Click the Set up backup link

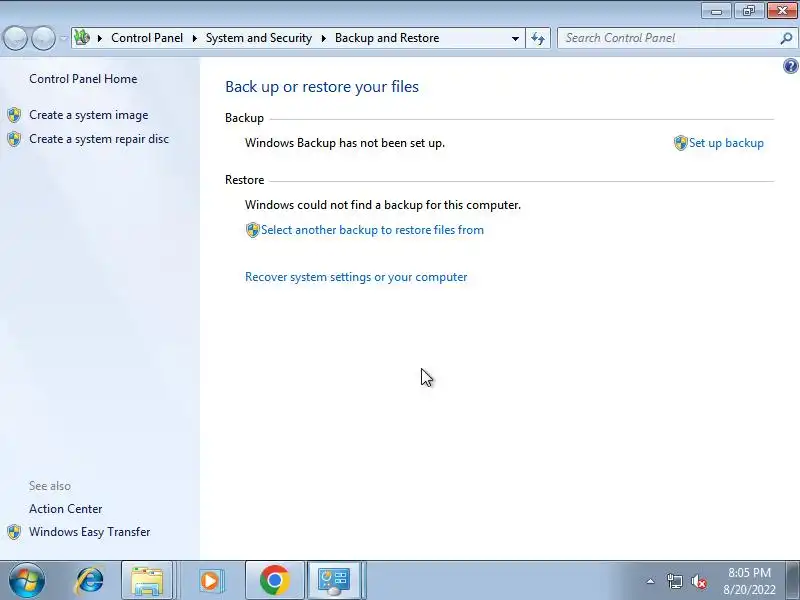726,143
